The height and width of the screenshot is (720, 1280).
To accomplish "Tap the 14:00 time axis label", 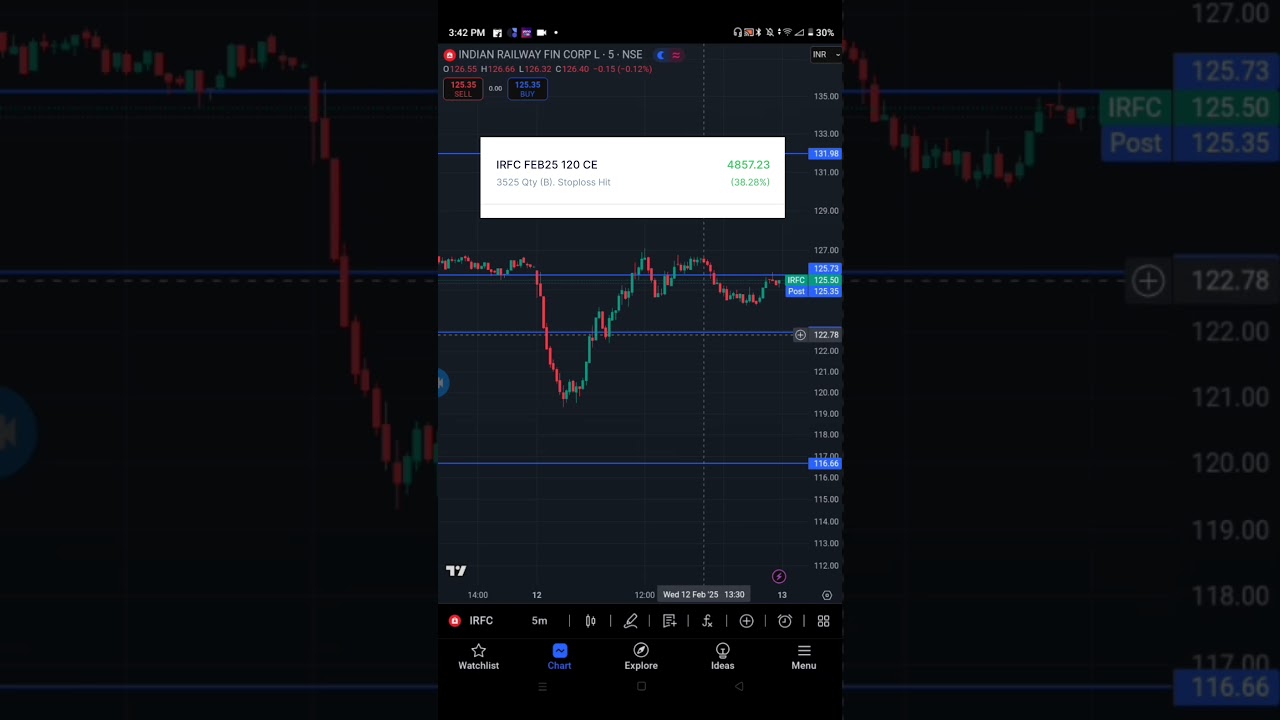I will (x=478, y=595).
